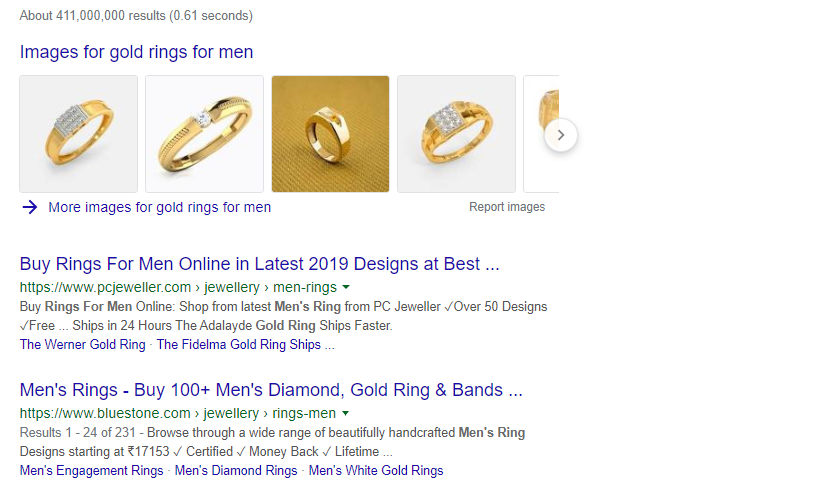Open 'Buy Rings For Men Online' result
The image size is (823, 486).
[x=259, y=265]
